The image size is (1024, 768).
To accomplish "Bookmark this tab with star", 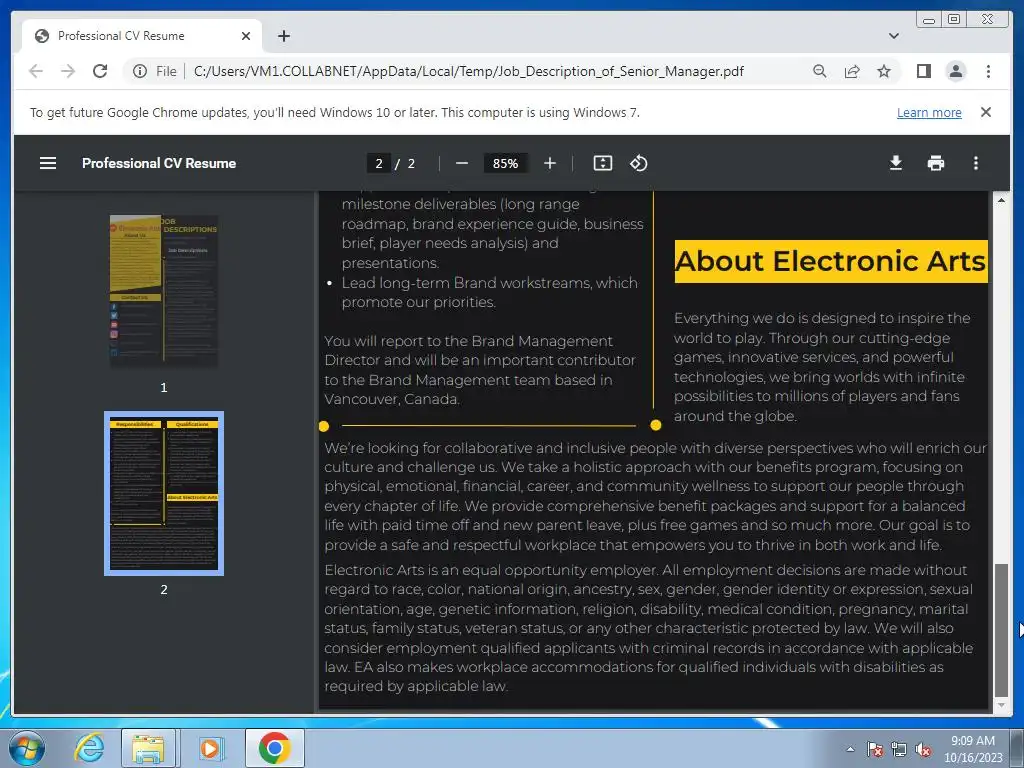I will pyautogui.click(x=884, y=71).
